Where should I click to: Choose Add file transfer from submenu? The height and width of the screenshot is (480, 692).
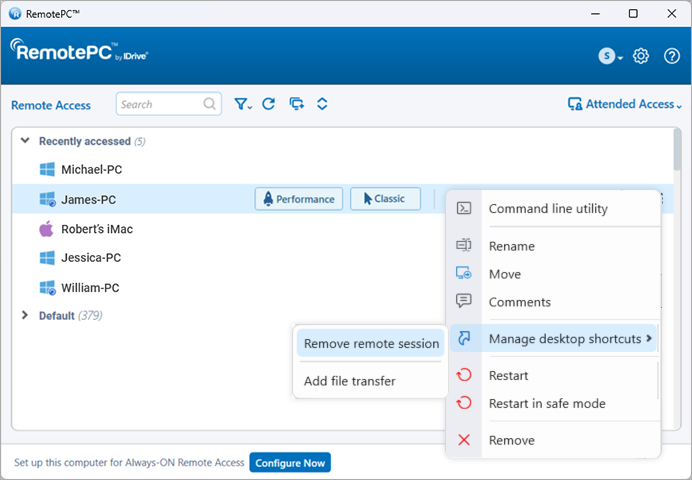[x=349, y=381]
